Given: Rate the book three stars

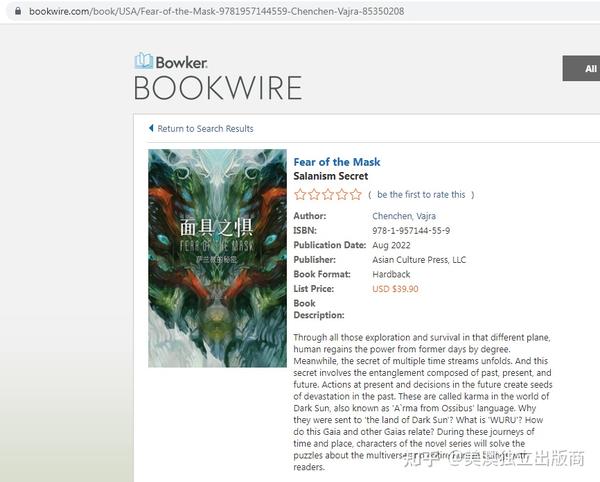Looking at the screenshot, I should tap(328, 194).
